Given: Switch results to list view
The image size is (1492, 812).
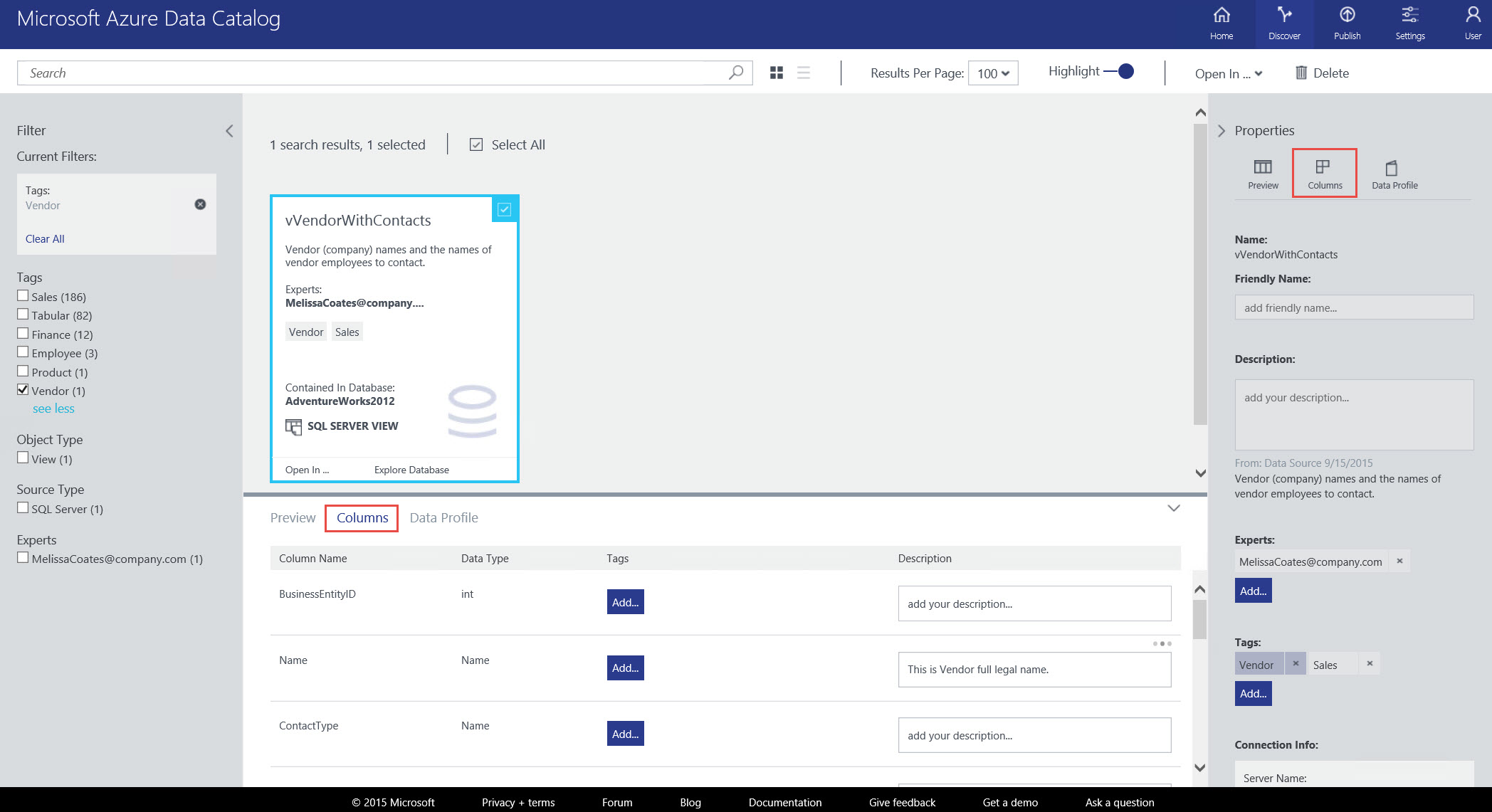Looking at the screenshot, I should (804, 73).
